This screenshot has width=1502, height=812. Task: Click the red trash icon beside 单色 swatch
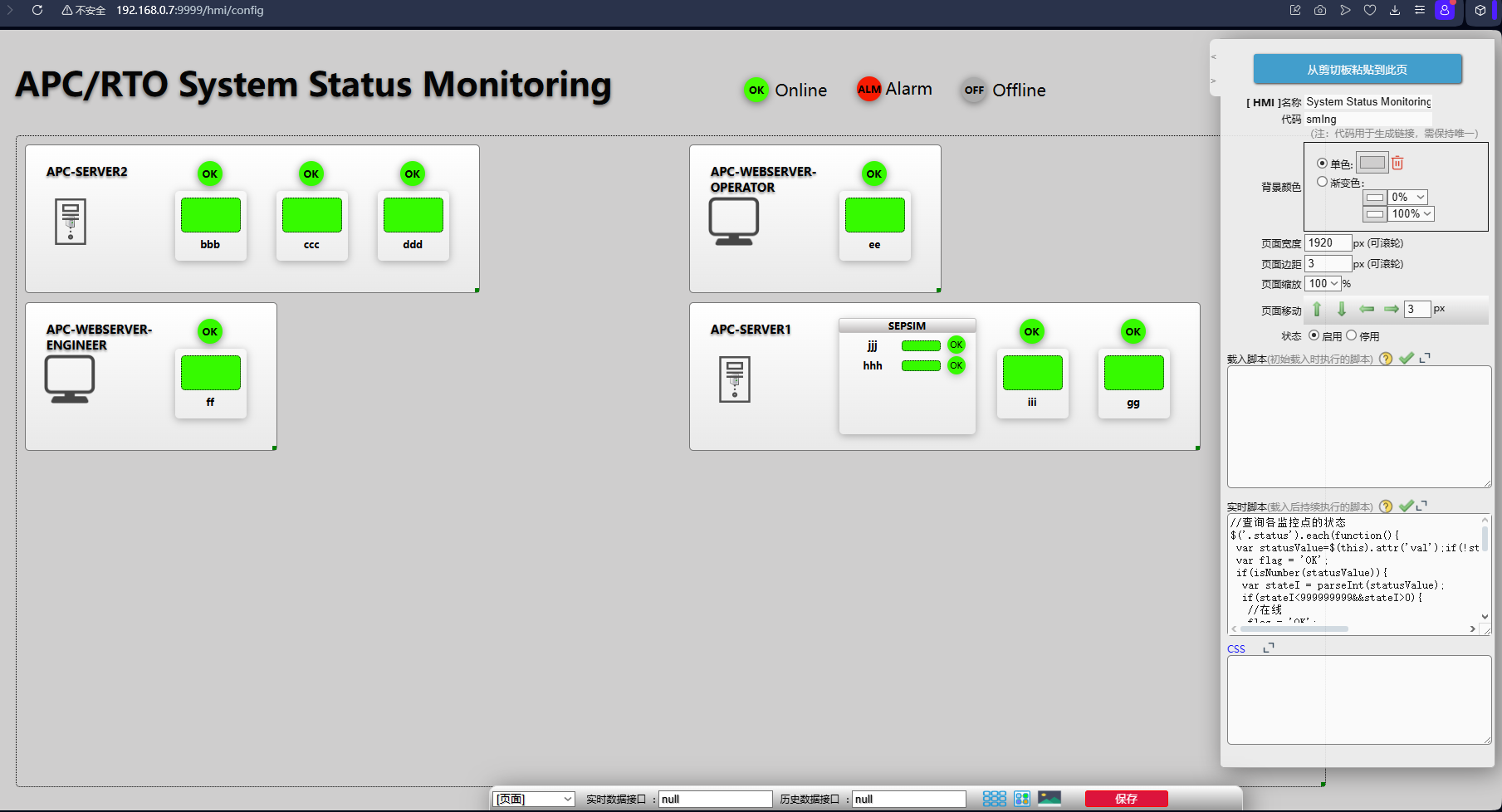coord(1397,164)
